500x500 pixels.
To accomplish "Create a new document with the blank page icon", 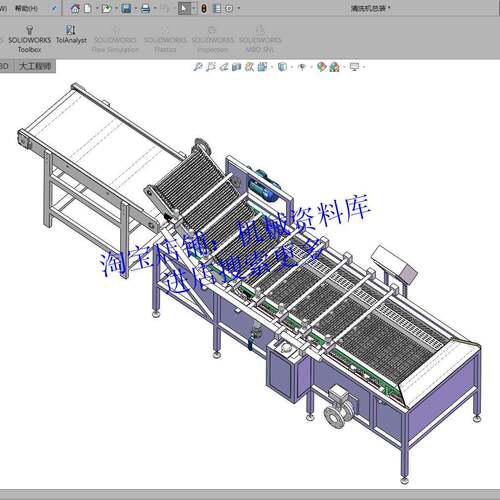I will click(x=88, y=8).
